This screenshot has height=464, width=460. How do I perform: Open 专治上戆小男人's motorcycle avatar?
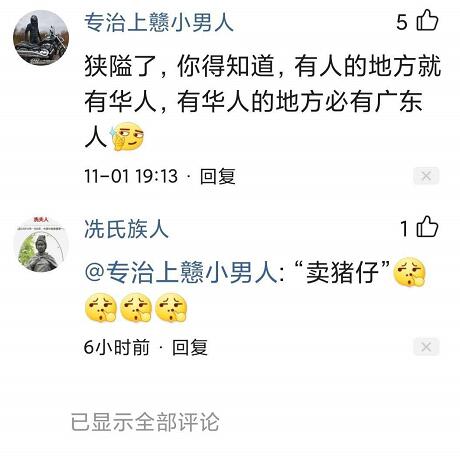click(41, 38)
